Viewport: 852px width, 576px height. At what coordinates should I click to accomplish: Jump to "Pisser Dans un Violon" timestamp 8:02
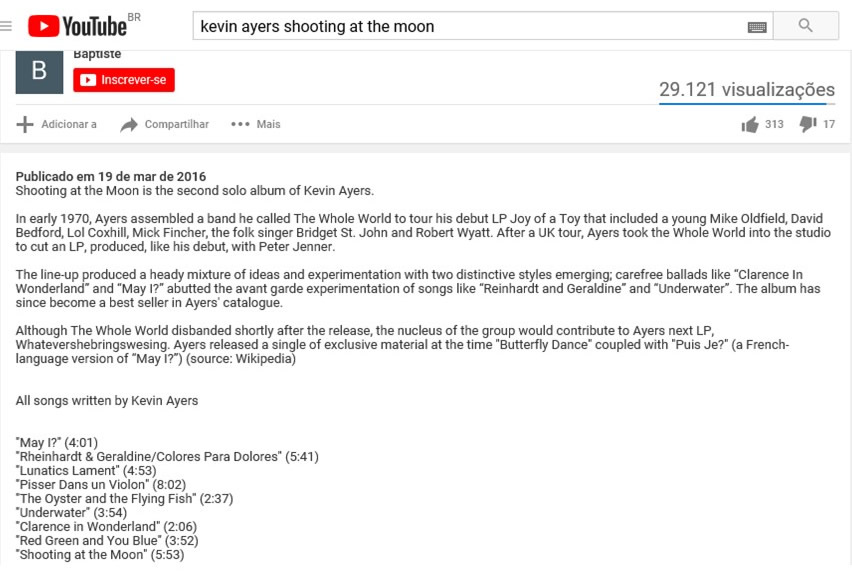pos(171,485)
